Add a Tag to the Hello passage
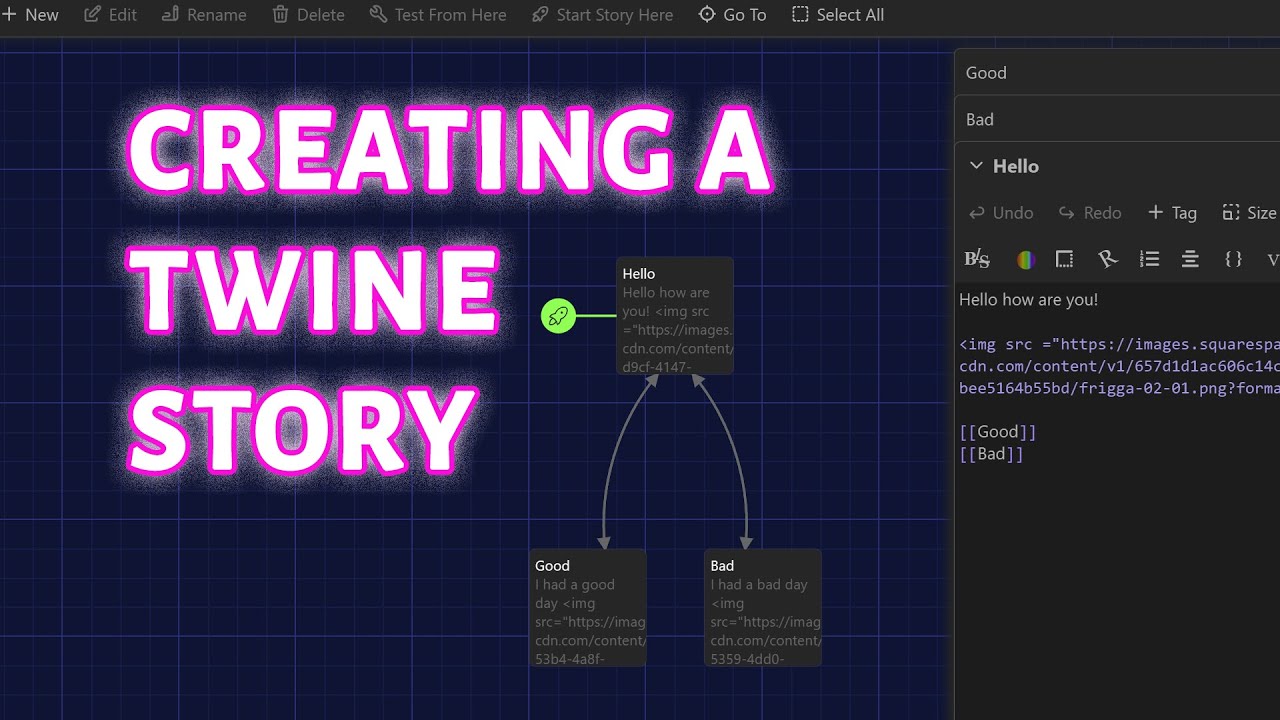Viewport: 1280px width, 720px height. point(1172,213)
